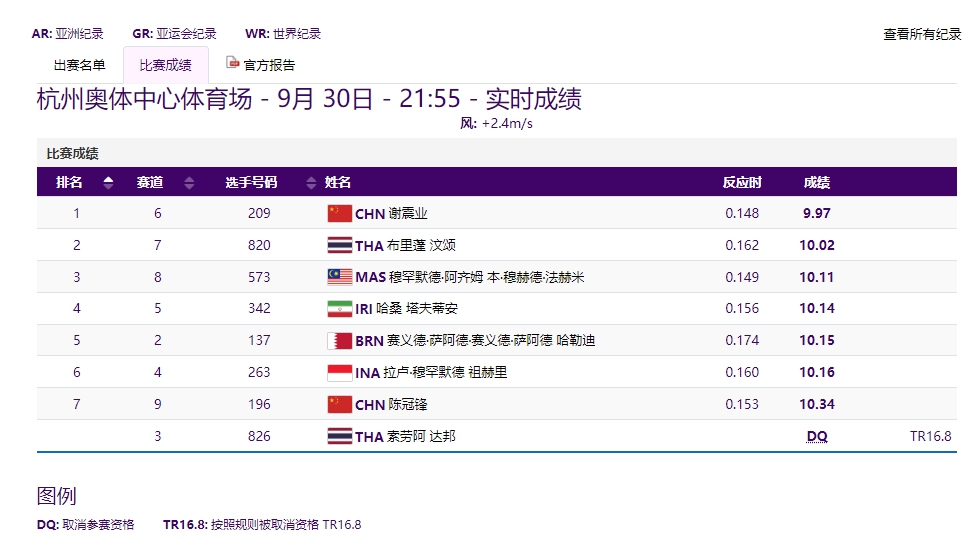Select the 比赛成绩 tab
The image size is (967, 559).
pos(165,65)
